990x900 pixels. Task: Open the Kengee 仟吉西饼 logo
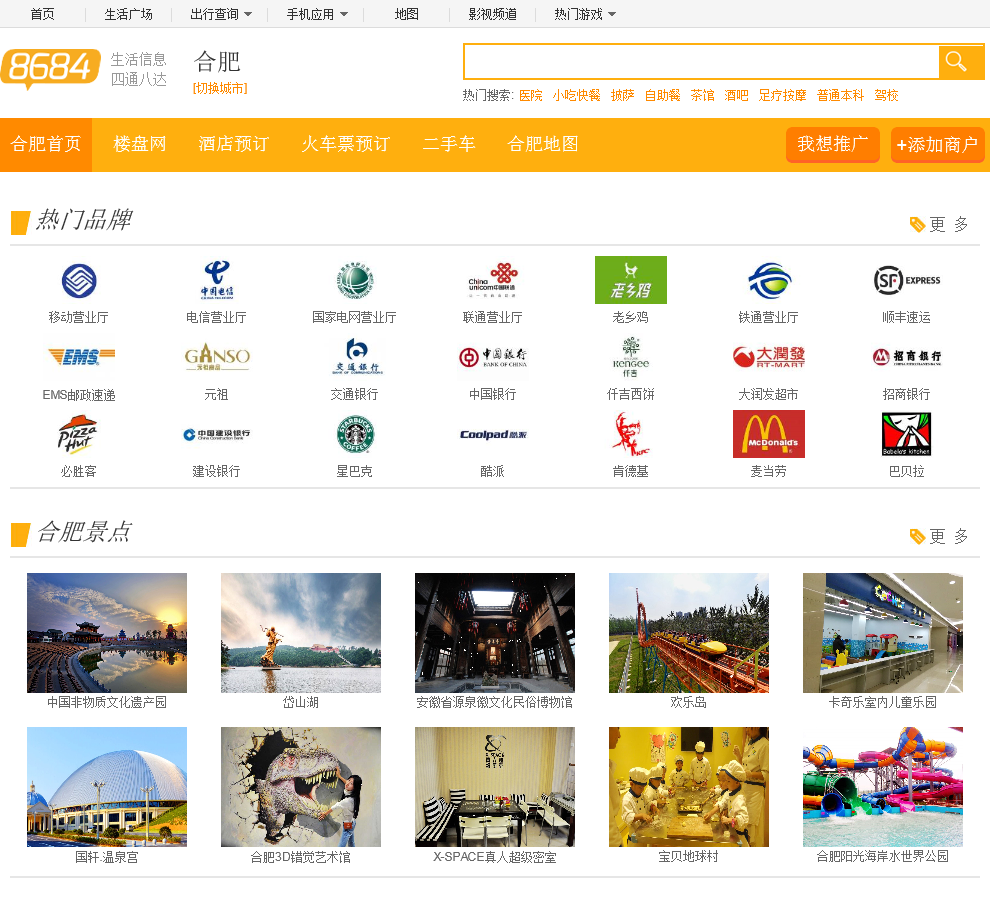click(x=631, y=357)
